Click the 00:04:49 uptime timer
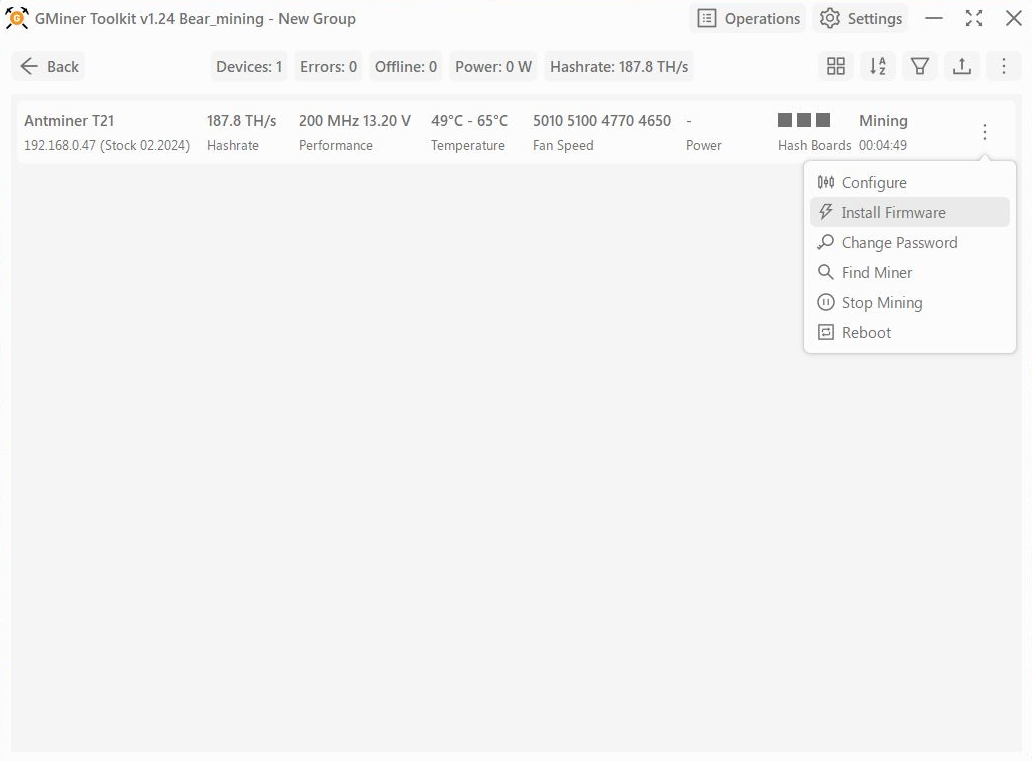This screenshot has height=761, width=1032. 883,145
